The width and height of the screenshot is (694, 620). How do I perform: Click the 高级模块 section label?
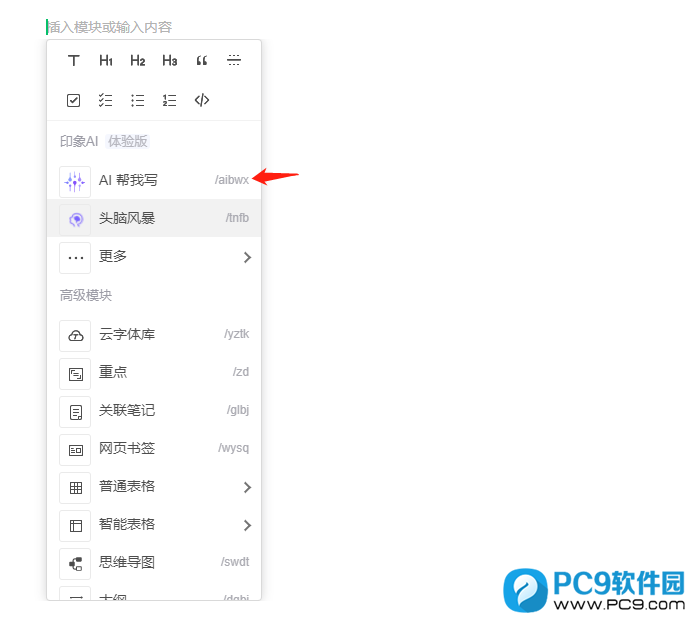point(86,296)
